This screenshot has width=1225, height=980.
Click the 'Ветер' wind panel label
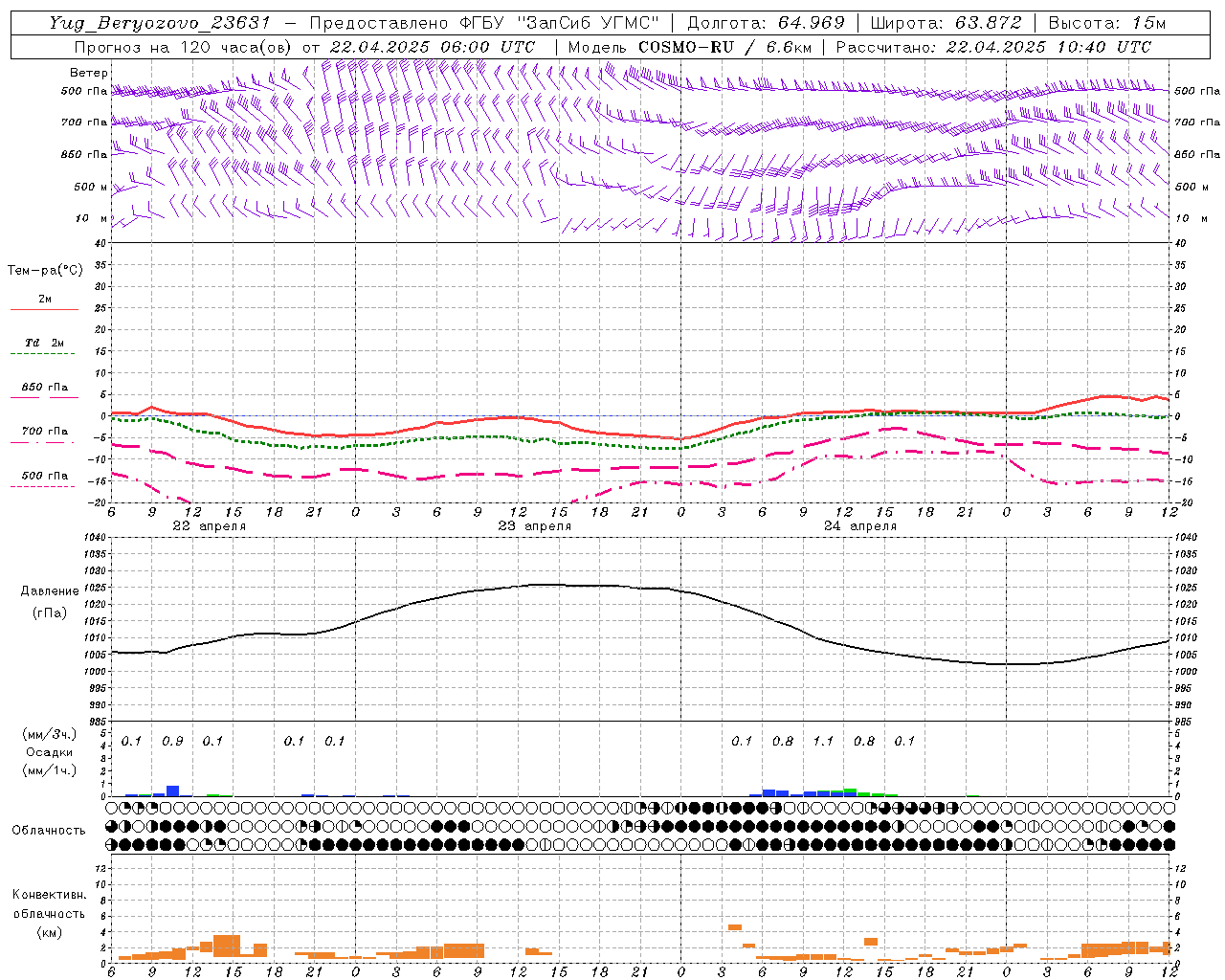(89, 73)
